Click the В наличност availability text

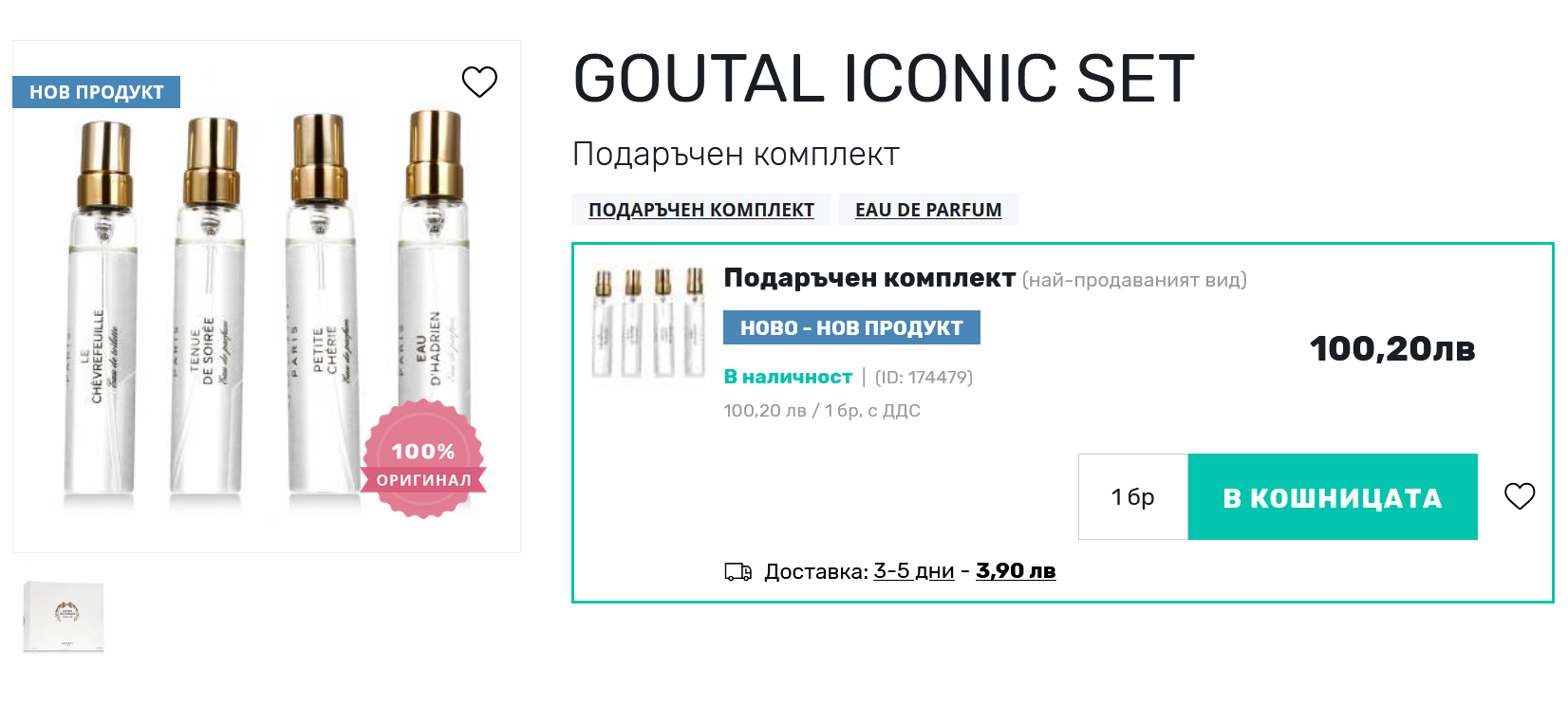788,377
